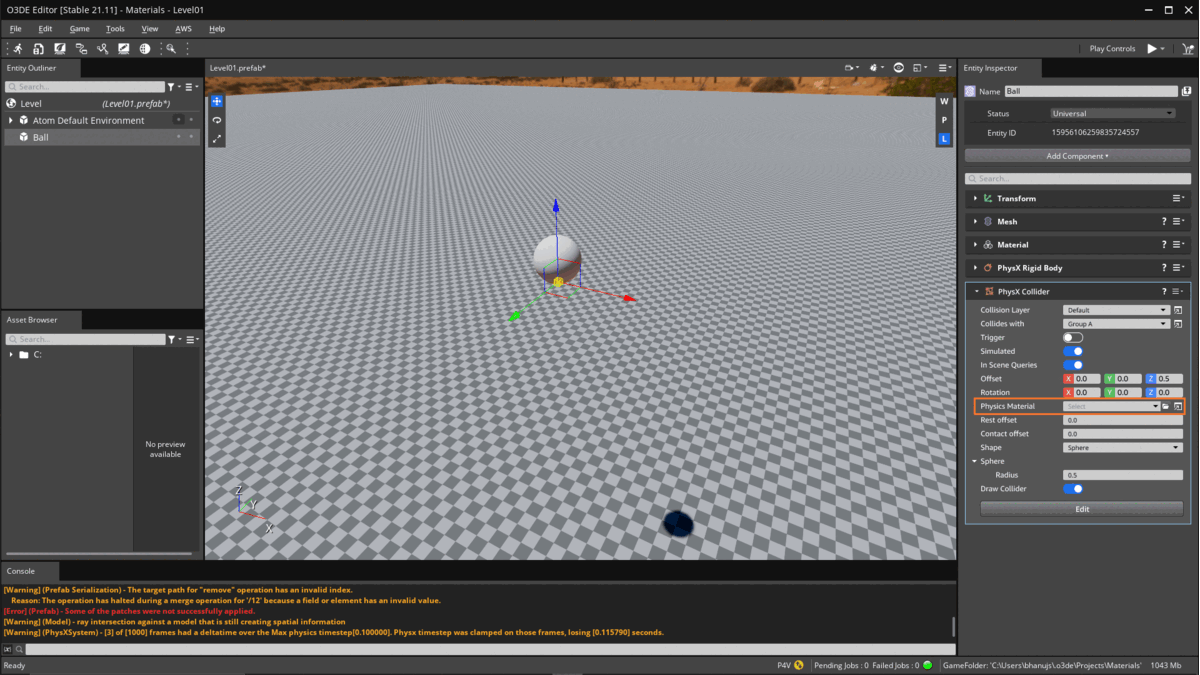
Task: Toggle the Draw Collider switch
Action: [x=1073, y=489]
